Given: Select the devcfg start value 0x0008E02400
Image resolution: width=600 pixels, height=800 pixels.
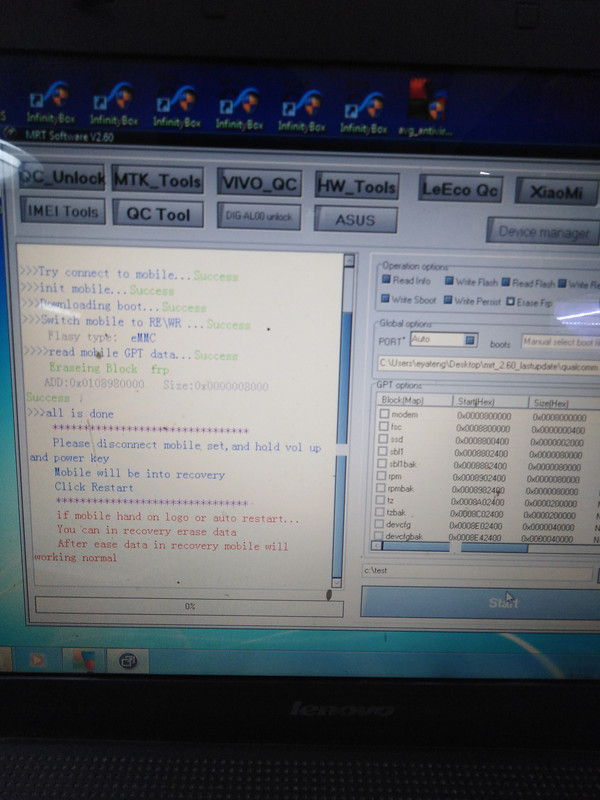Looking at the screenshot, I should pyautogui.click(x=476, y=526).
